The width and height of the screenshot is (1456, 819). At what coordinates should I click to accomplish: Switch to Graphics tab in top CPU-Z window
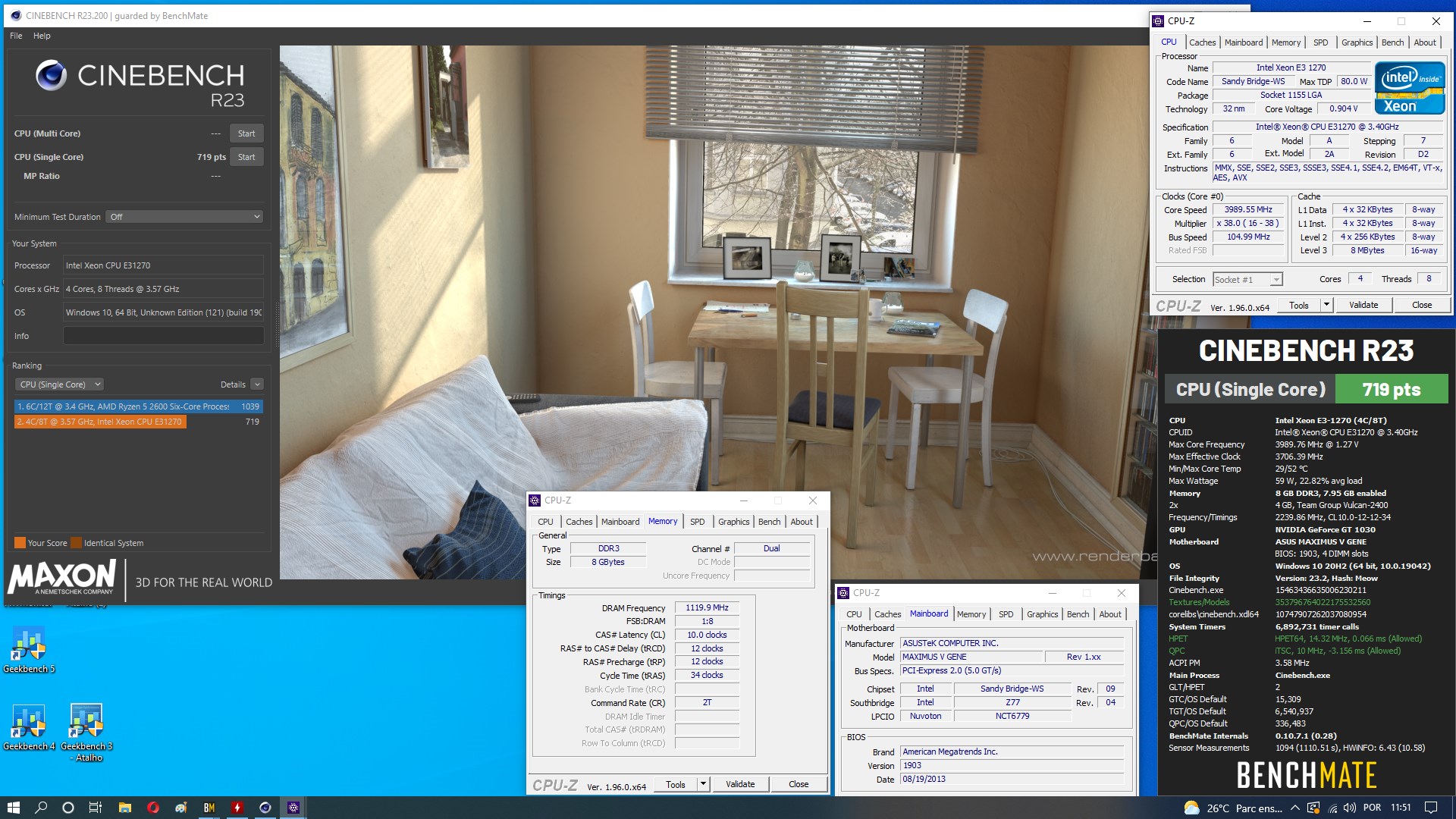point(1357,42)
